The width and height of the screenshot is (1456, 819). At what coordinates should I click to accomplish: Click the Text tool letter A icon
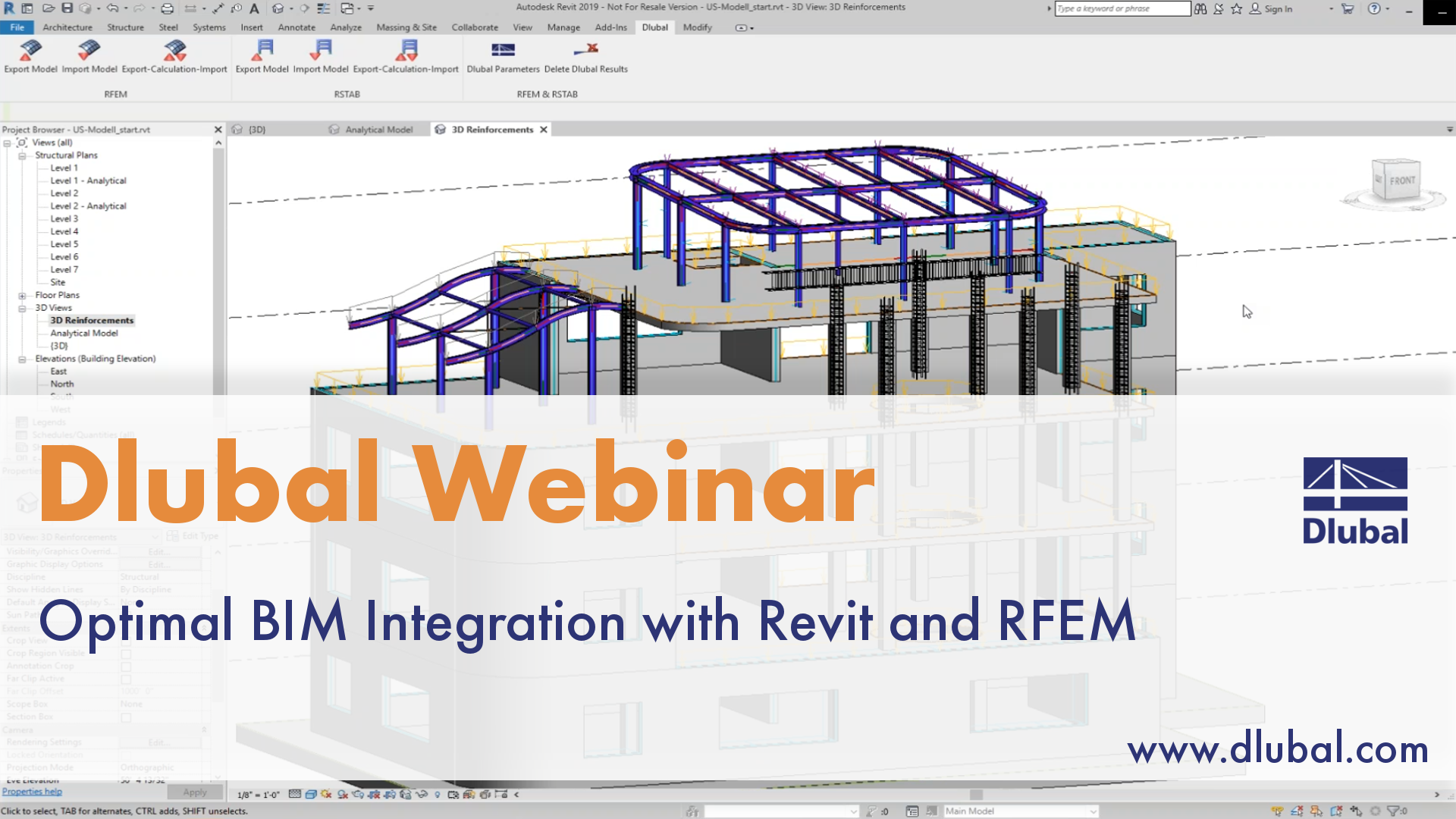254,8
